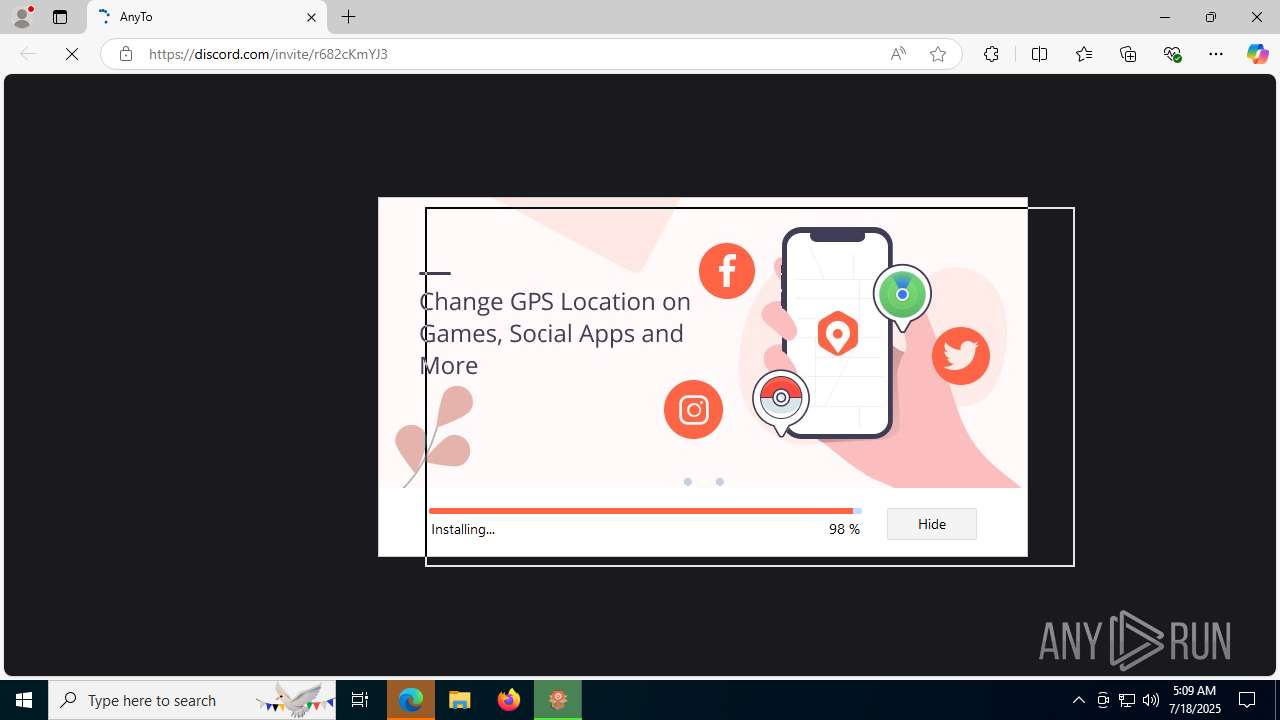Select the second carousel dot indicator

[x=719, y=482]
